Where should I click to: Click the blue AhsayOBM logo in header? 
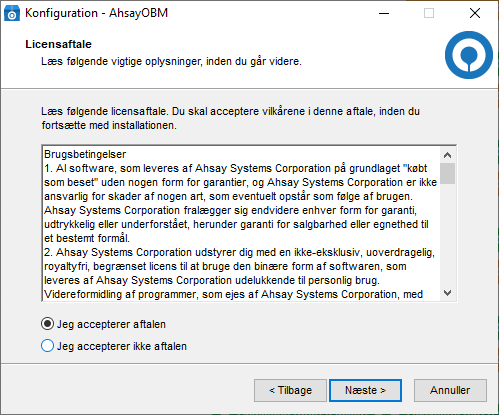click(x=469, y=55)
